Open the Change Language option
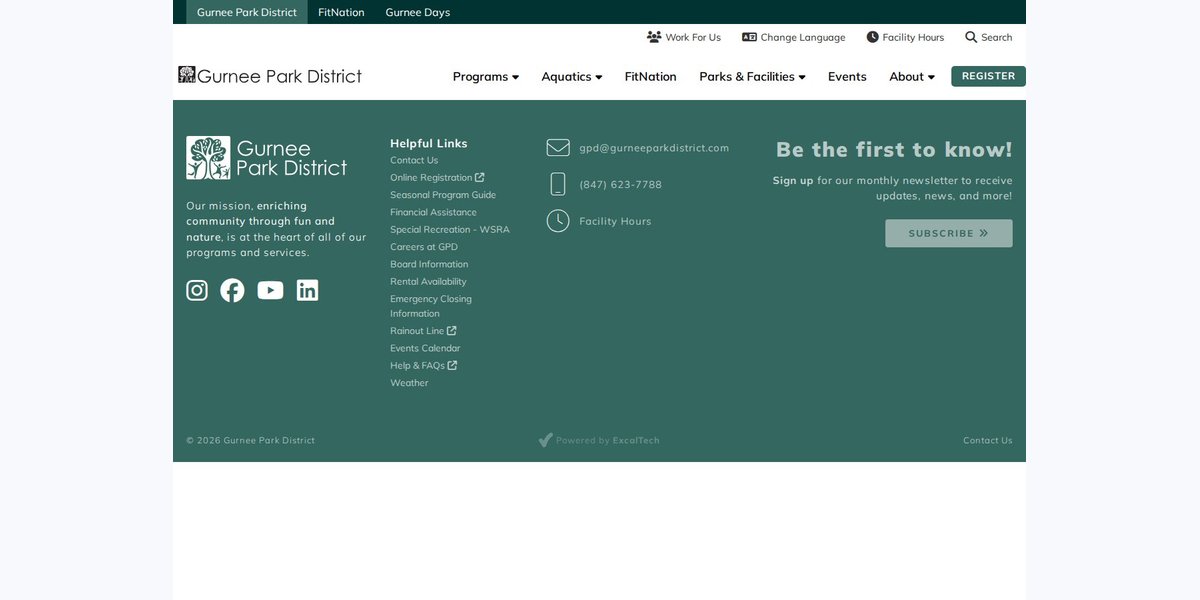Screen dimensions: 1200x600 793,37
